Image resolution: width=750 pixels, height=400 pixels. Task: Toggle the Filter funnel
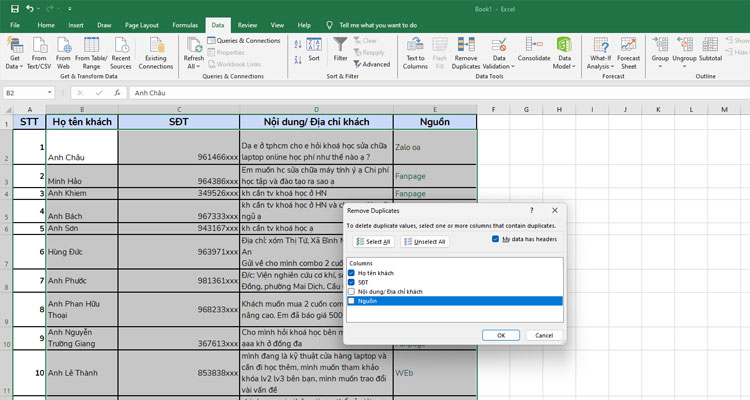tap(340, 50)
